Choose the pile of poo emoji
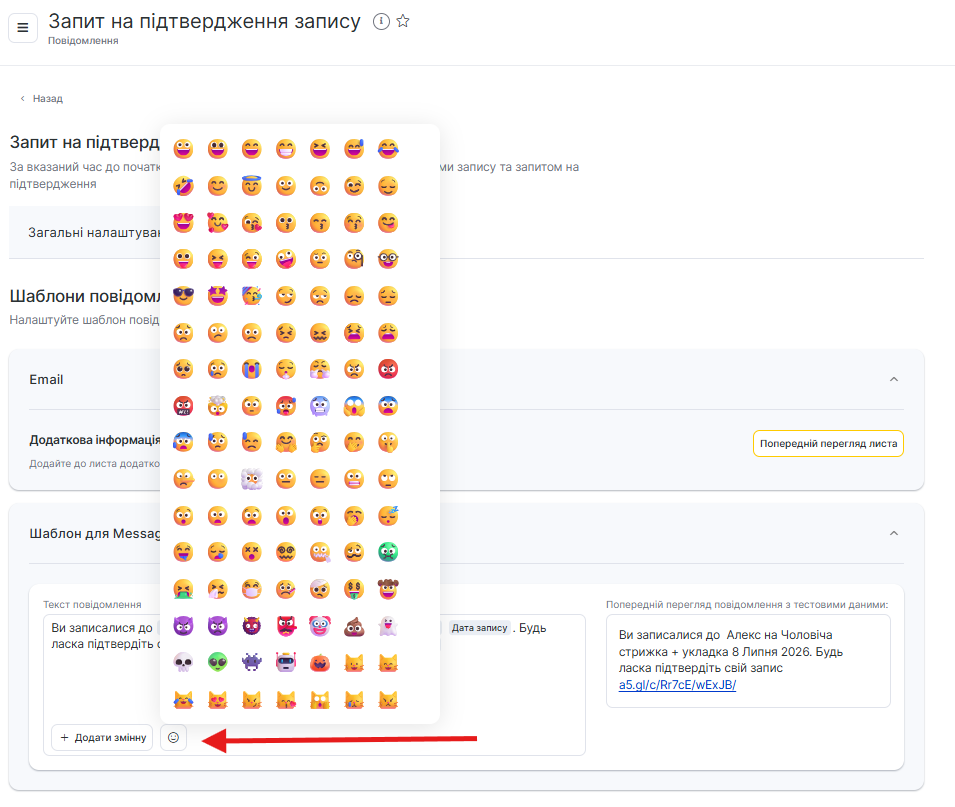 pos(354,627)
